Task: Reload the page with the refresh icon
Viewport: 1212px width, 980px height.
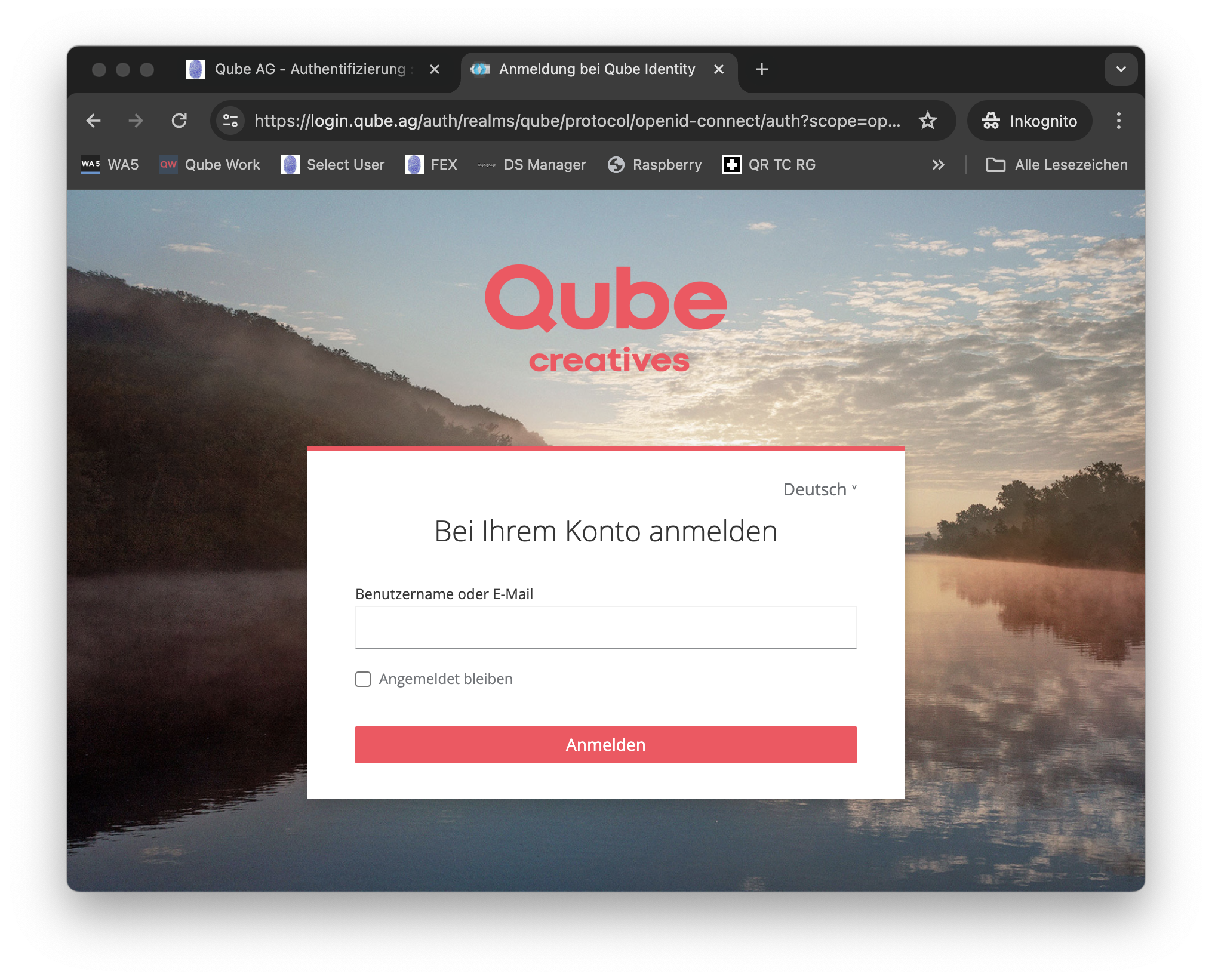Action: point(179,121)
